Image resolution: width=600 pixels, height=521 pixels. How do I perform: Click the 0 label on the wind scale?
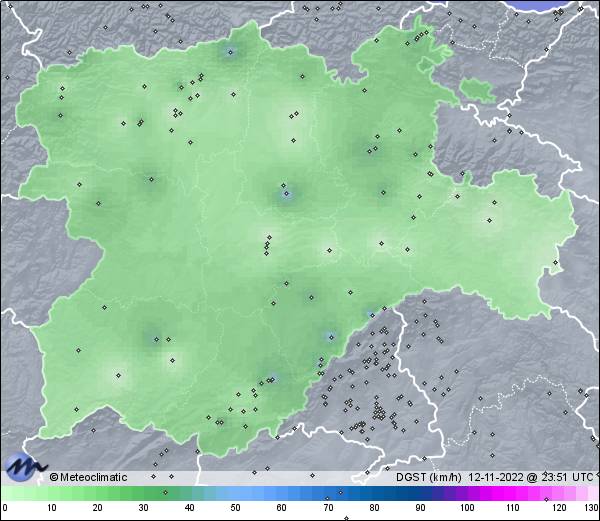[x=5, y=508]
